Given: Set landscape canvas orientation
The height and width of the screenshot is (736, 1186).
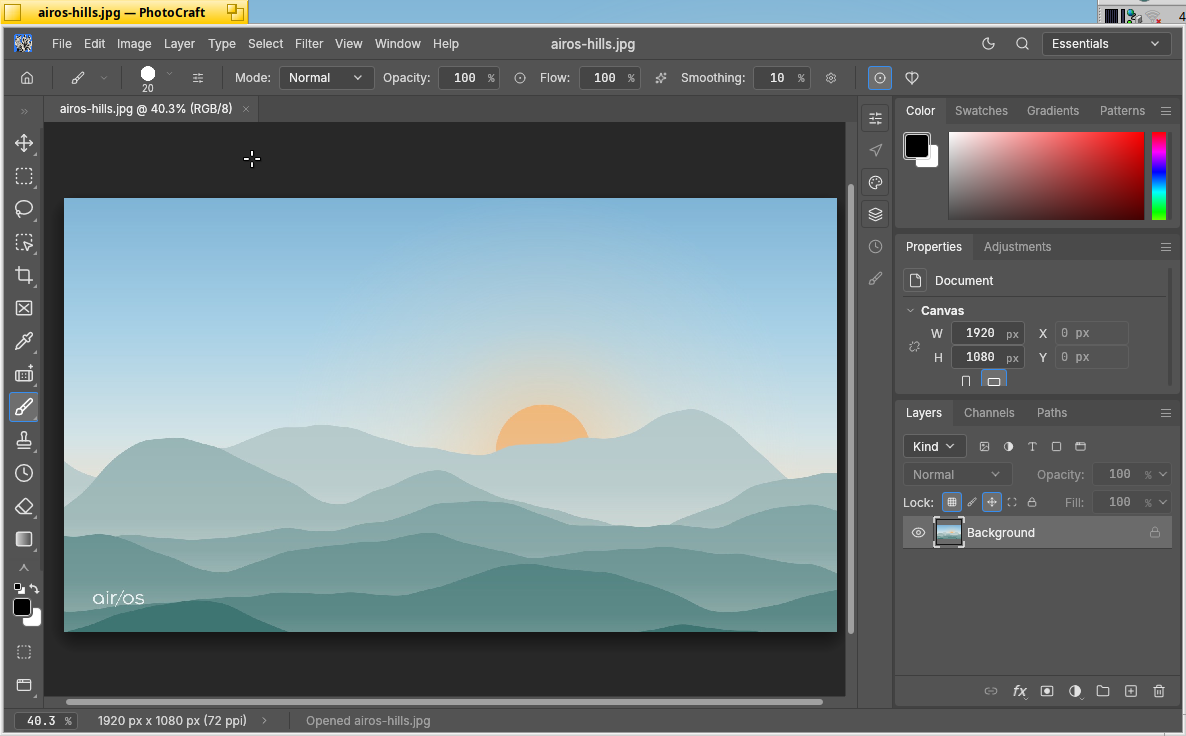Looking at the screenshot, I should tap(994, 380).
